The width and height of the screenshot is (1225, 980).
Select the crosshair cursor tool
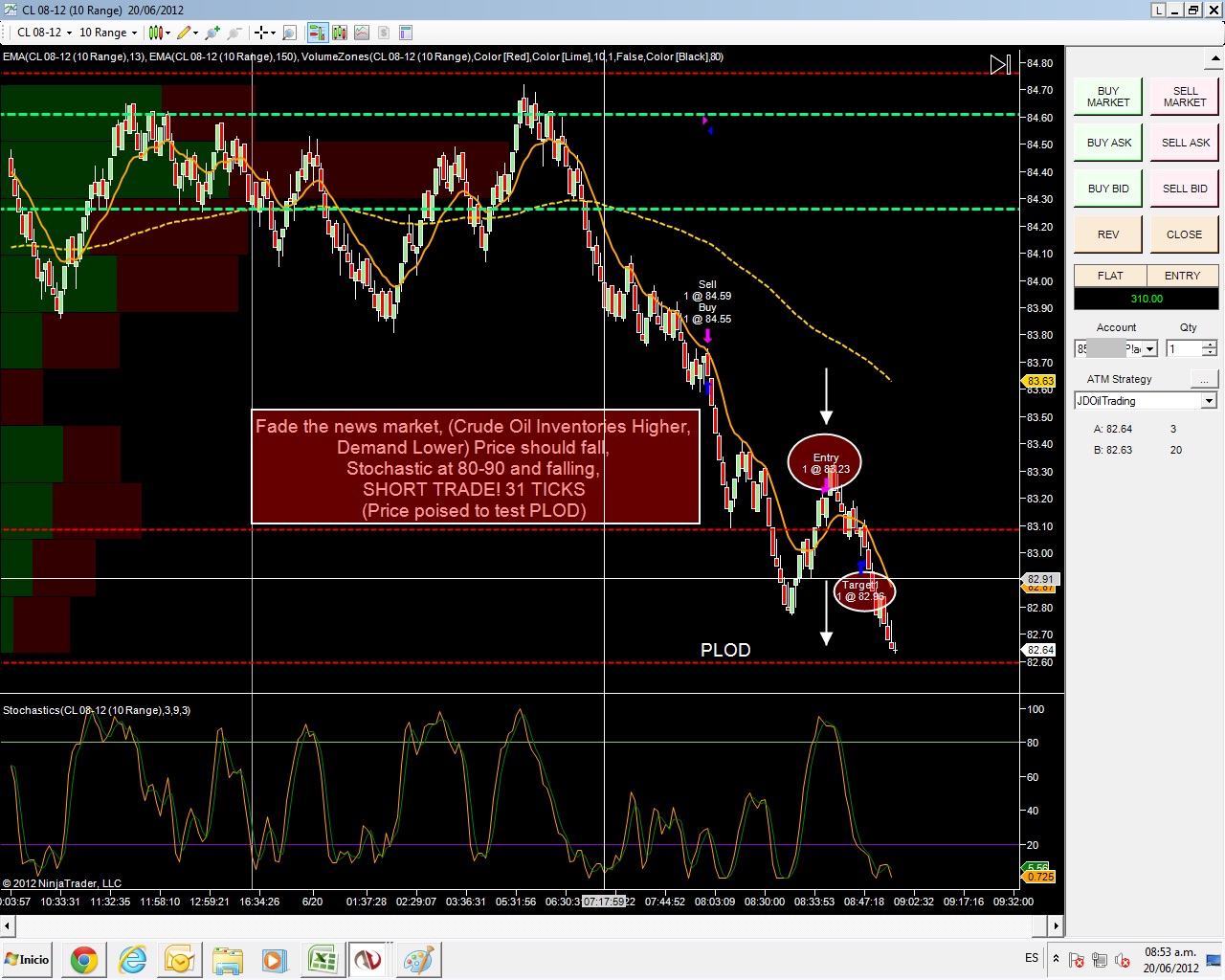click(x=260, y=33)
